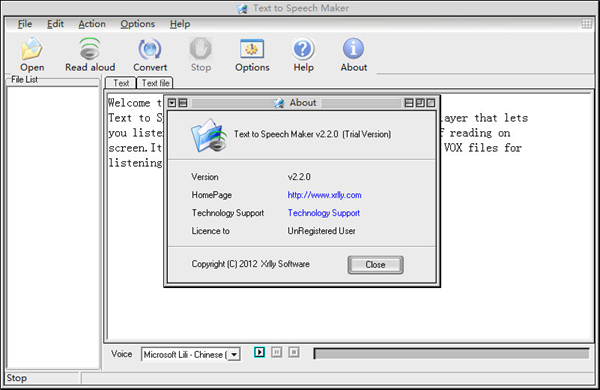Click the v2.2.0 version value
Viewport: 600px width, 390px height.
pyautogui.click(x=299, y=177)
